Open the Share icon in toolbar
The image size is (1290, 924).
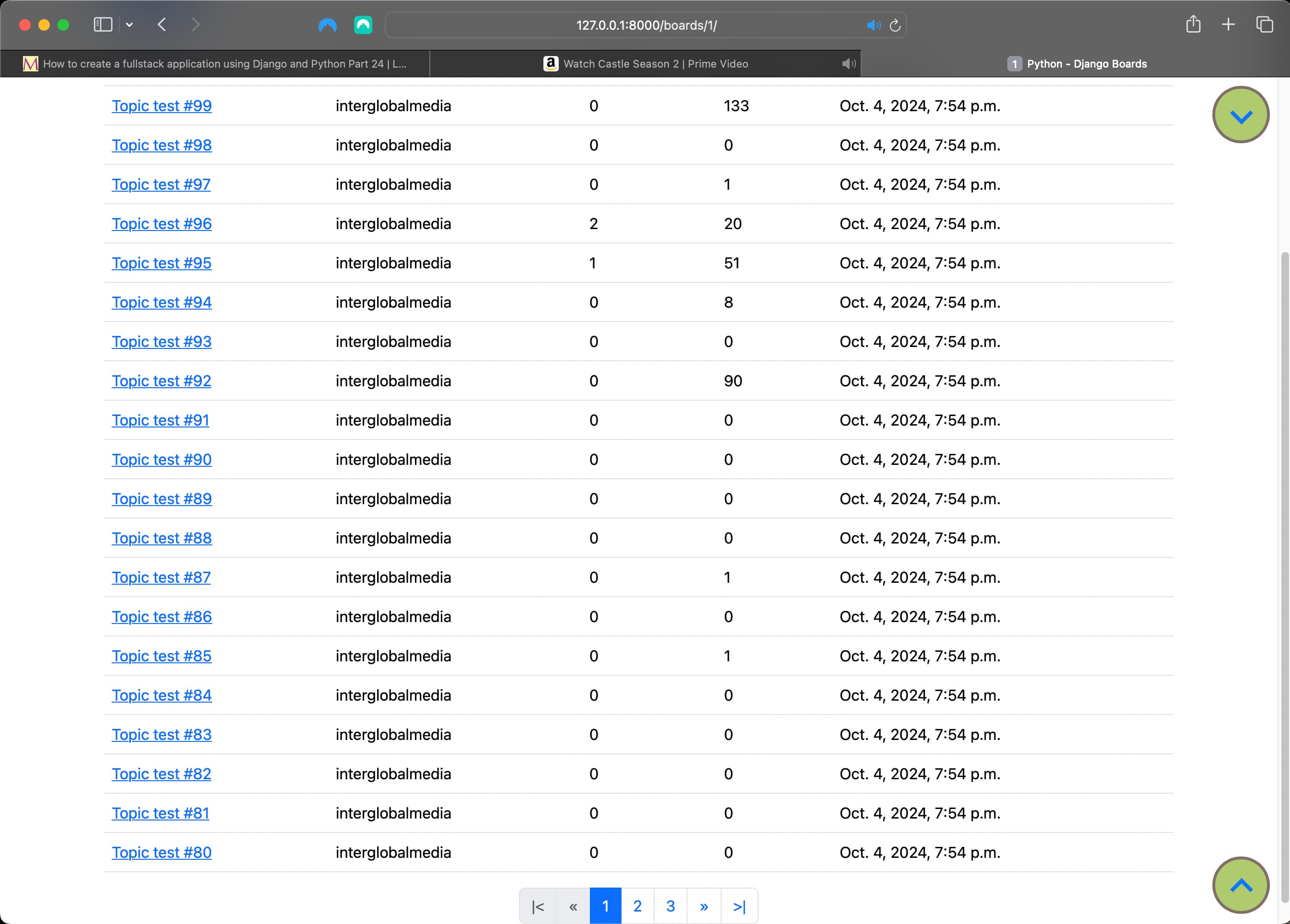click(1193, 24)
